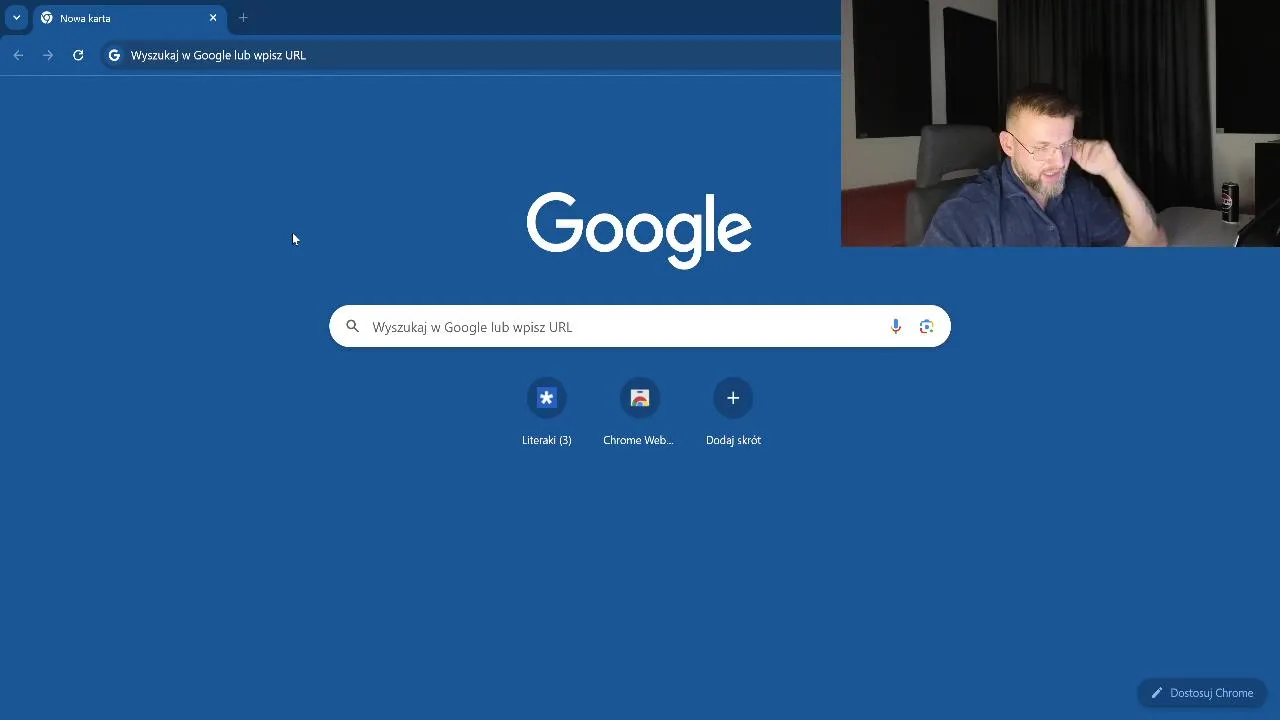Click the Google icon in address bar
Viewport: 1280px width, 720px height.
click(x=114, y=55)
